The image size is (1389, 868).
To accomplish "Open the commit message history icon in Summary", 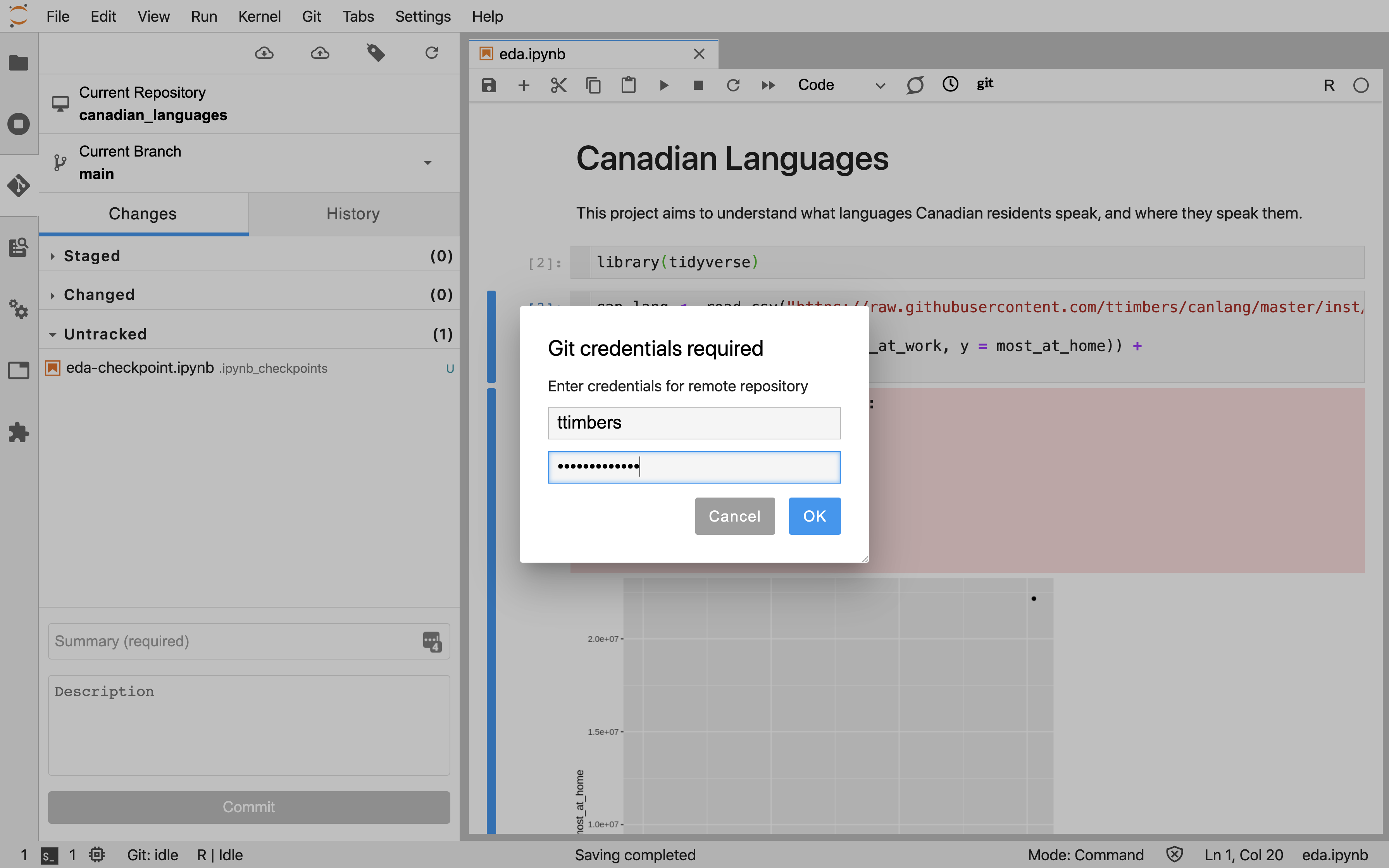I will (432, 641).
